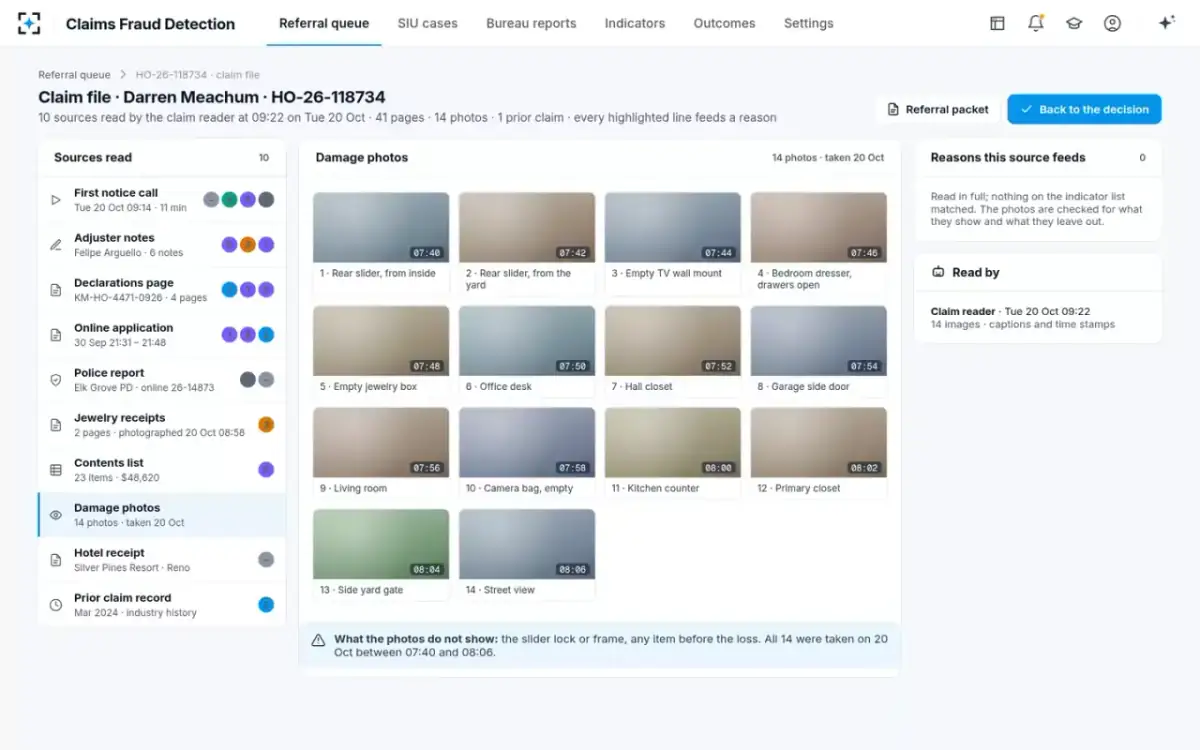Follow the Referral queue breadcrumb link
The image size is (1200, 750).
coord(74,75)
